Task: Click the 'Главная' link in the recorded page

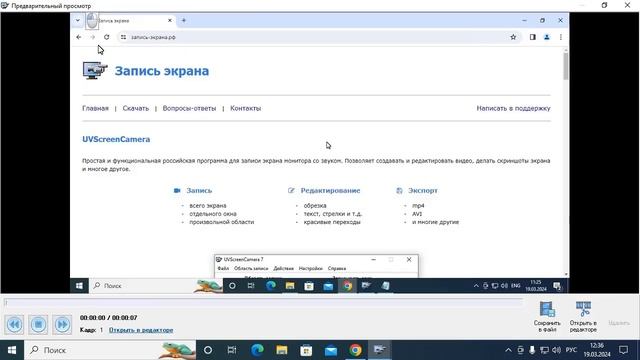Action: tap(96, 108)
